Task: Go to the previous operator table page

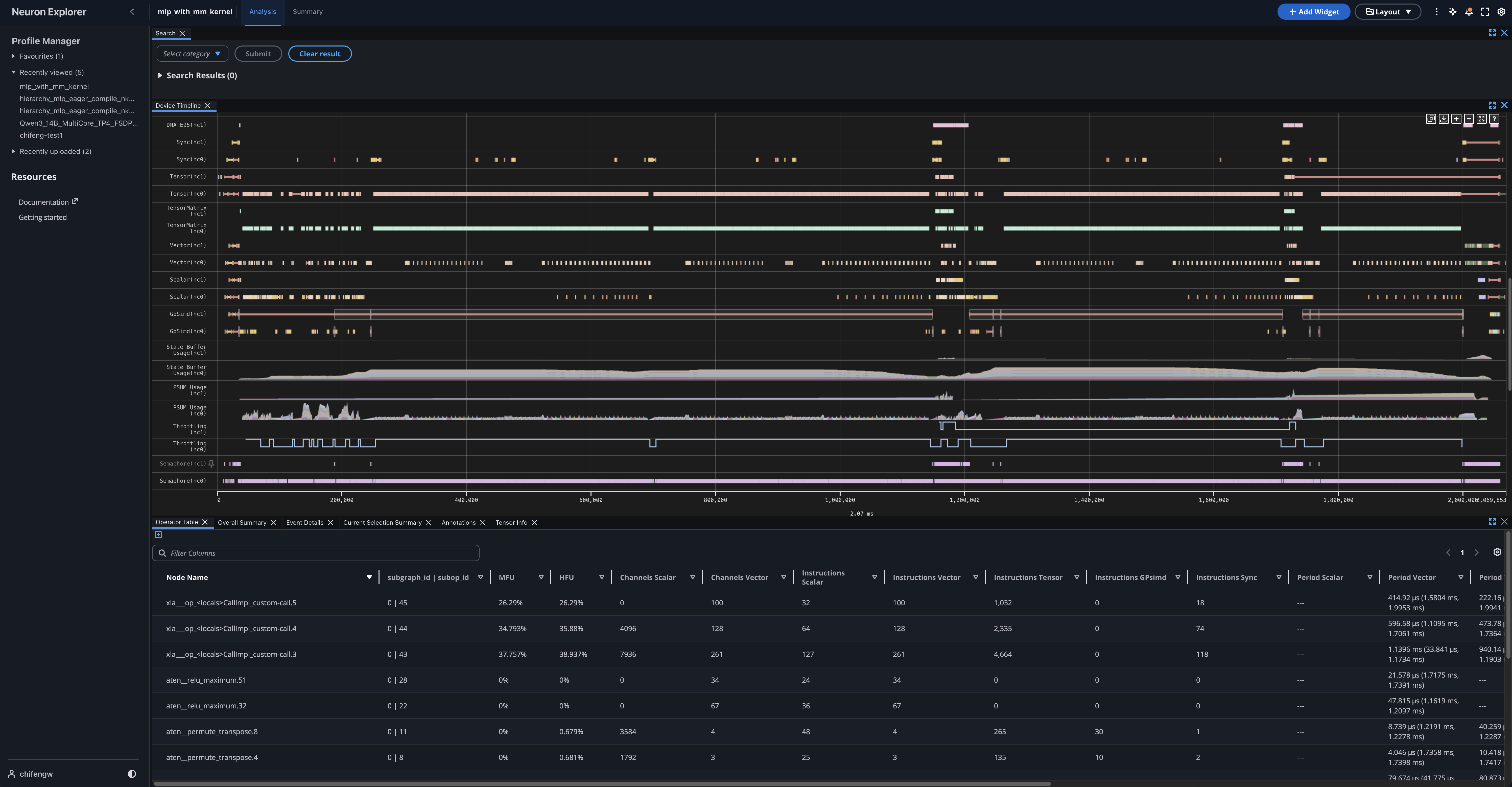Action: pos(1448,553)
